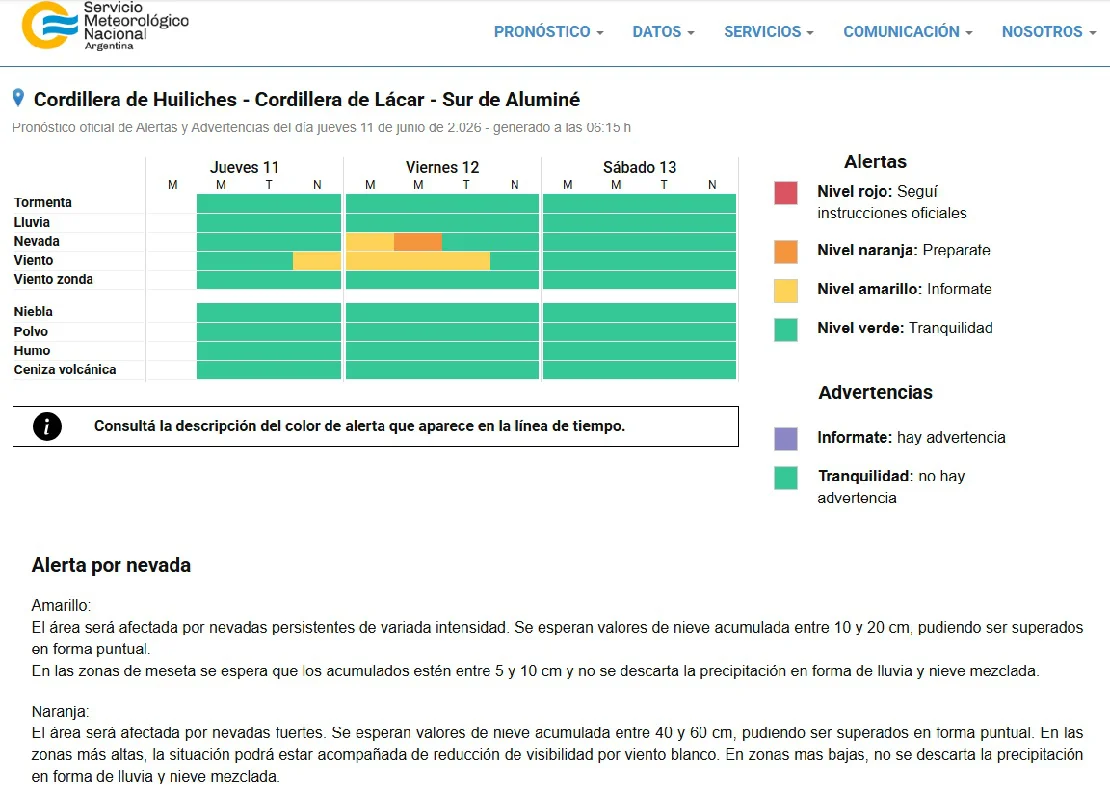Click the yellow Nevada block Viernes early morning
The width and height of the screenshot is (1110, 793).
click(370, 241)
